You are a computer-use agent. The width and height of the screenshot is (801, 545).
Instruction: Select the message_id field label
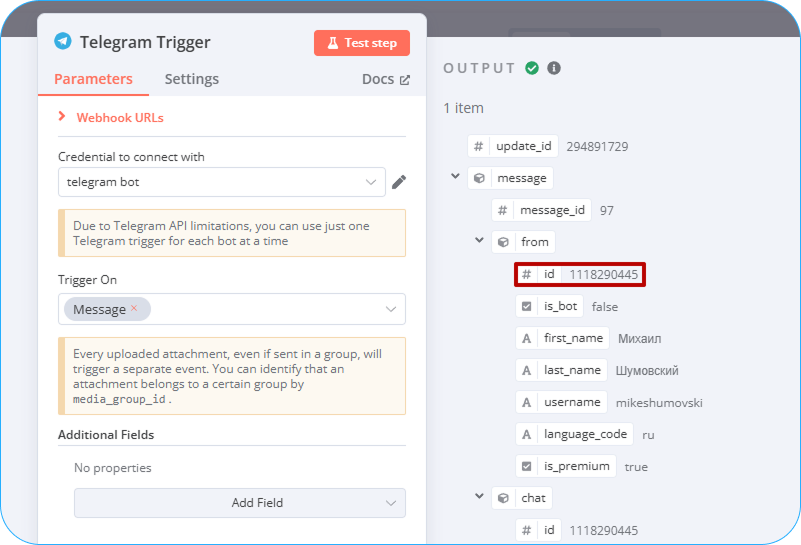[x=552, y=210]
